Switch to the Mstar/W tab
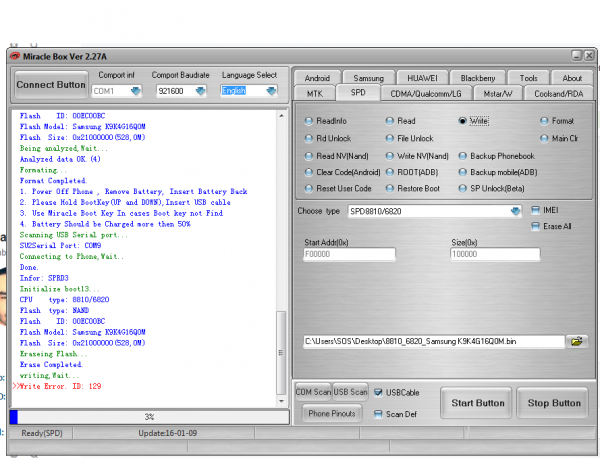The height and width of the screenshot is (459, 600). [497, 94]
